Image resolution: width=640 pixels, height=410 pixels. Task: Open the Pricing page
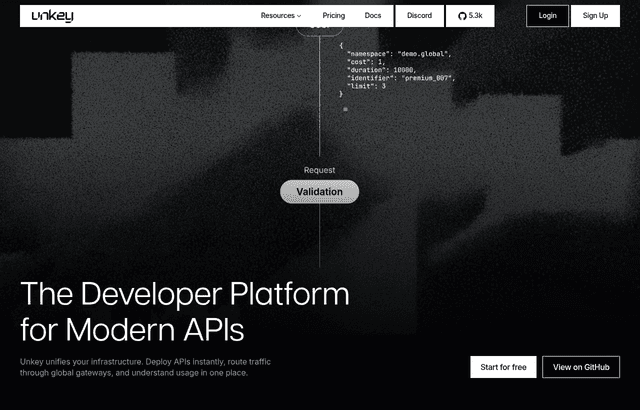[x=333, y=16]
